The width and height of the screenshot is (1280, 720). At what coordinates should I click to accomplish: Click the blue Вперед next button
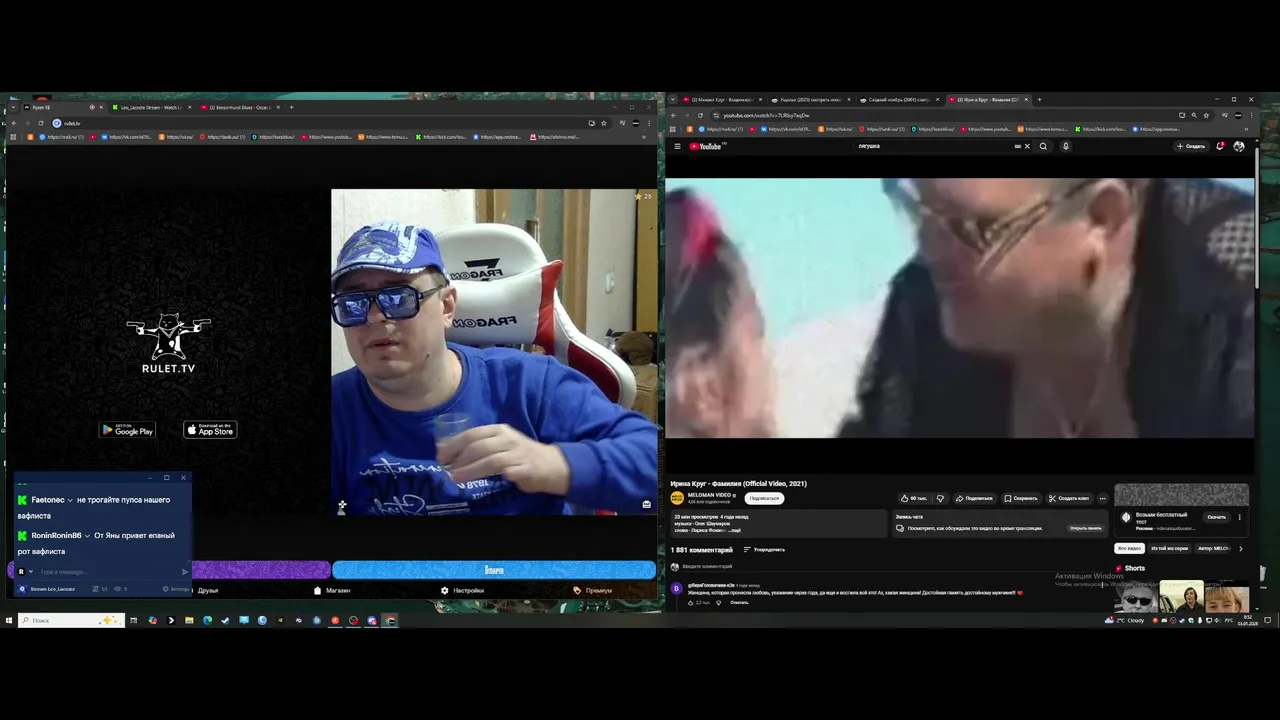coord(494,570)
